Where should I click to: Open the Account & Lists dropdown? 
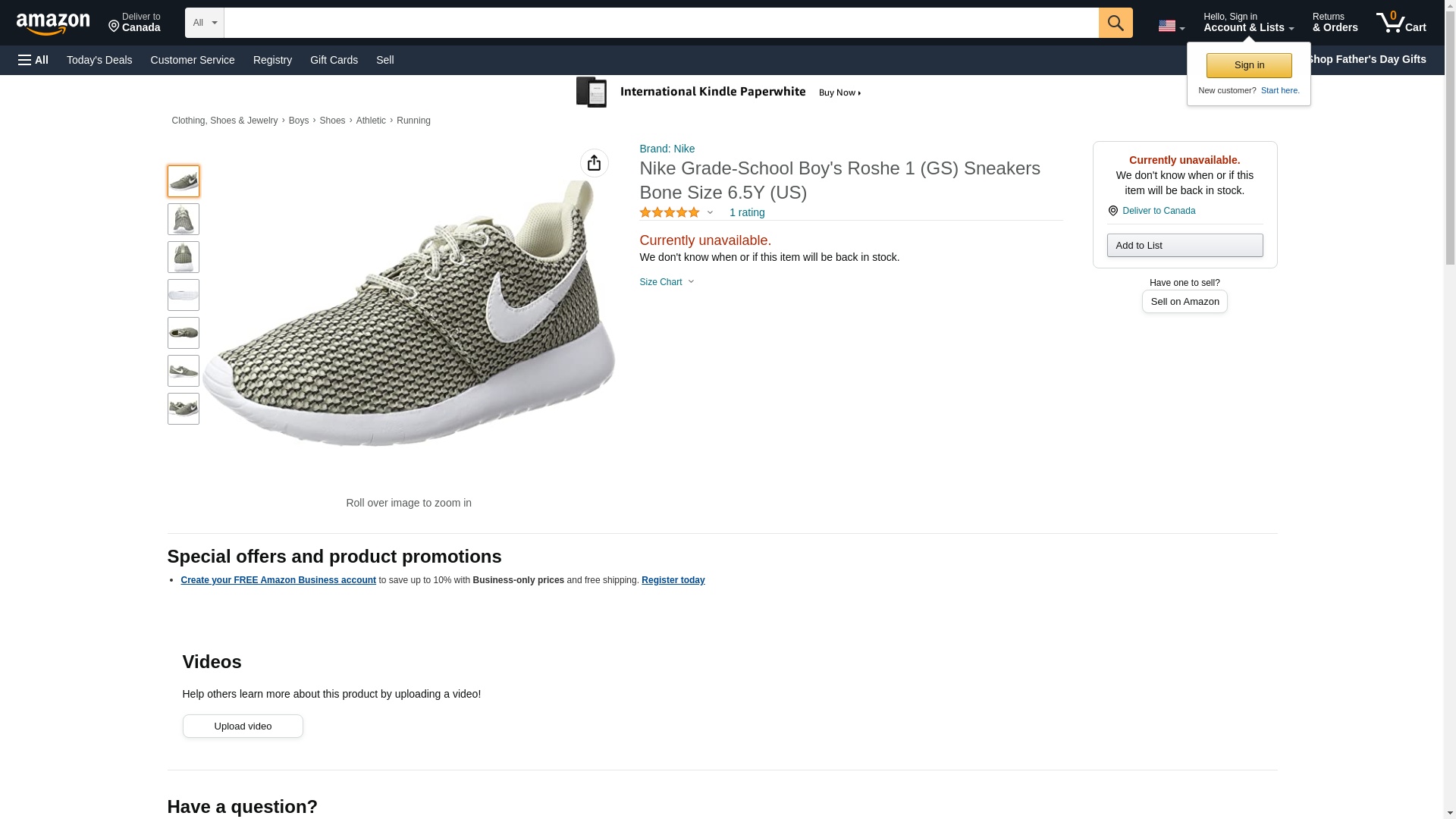(1248, 23)
